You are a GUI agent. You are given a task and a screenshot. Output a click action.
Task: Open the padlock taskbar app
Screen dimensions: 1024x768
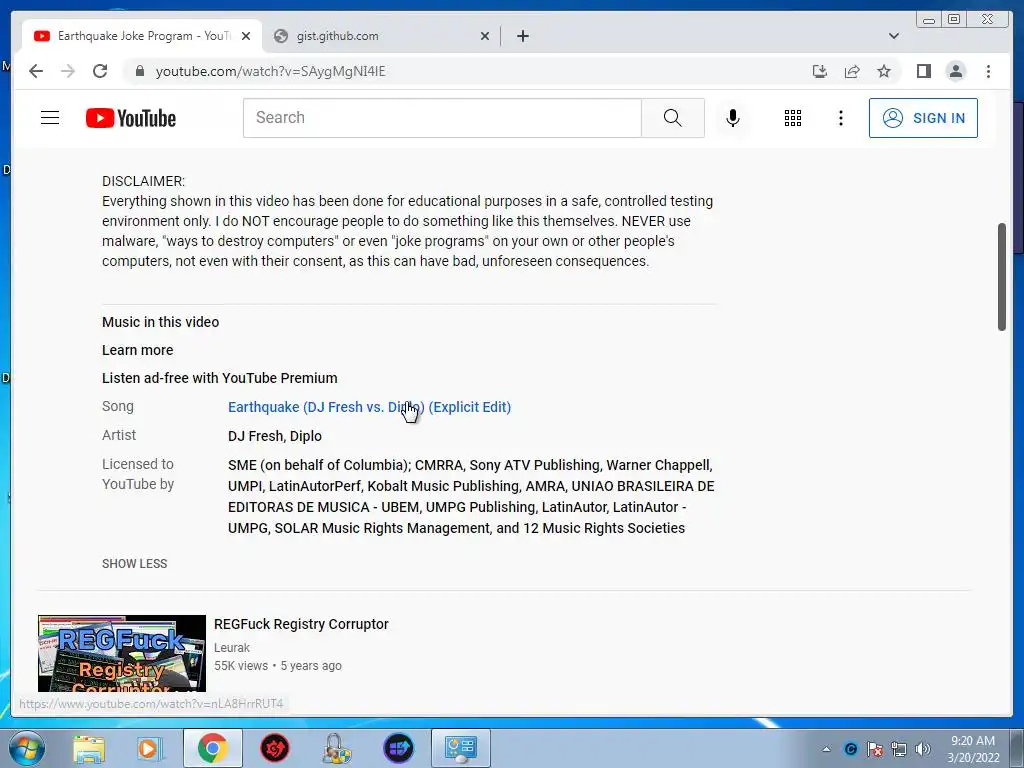point(336,748)
